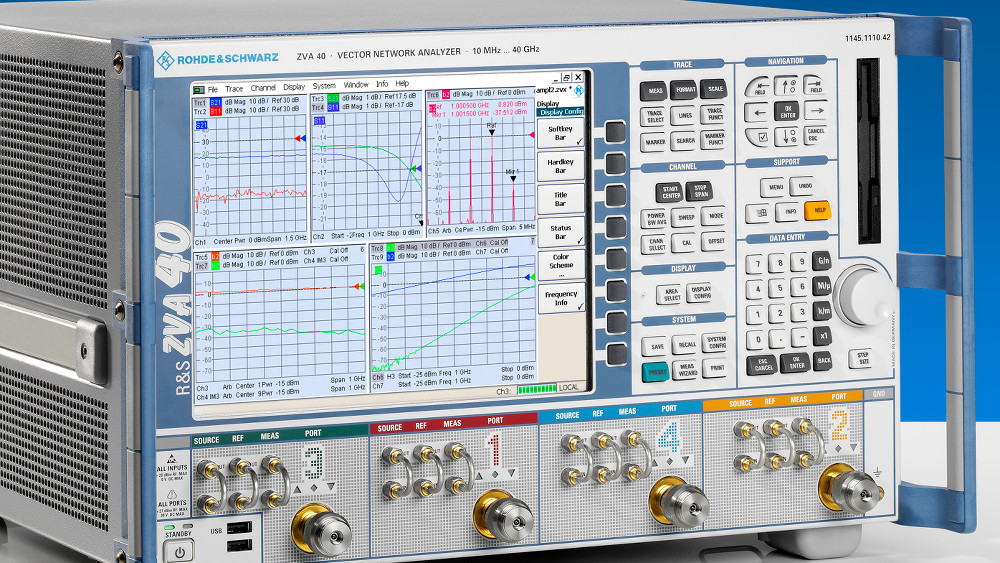Open the Channel menu in menu bar
This screenshot has height=563, width=1000.
click(x=263, y=88)
